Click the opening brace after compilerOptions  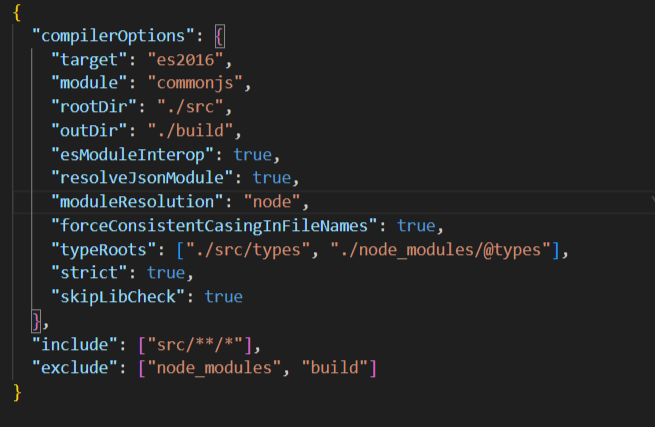coord(219,37)
